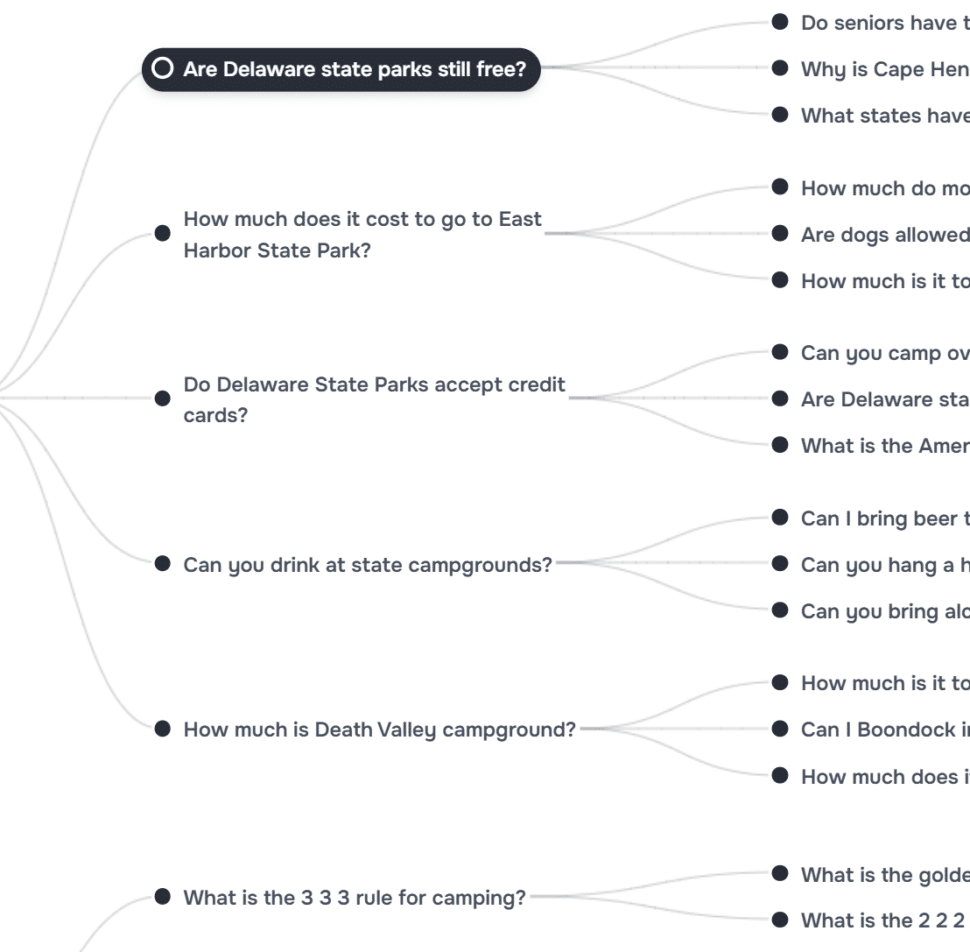Open the 'Can you hang a h' child question

pos(885,565)
